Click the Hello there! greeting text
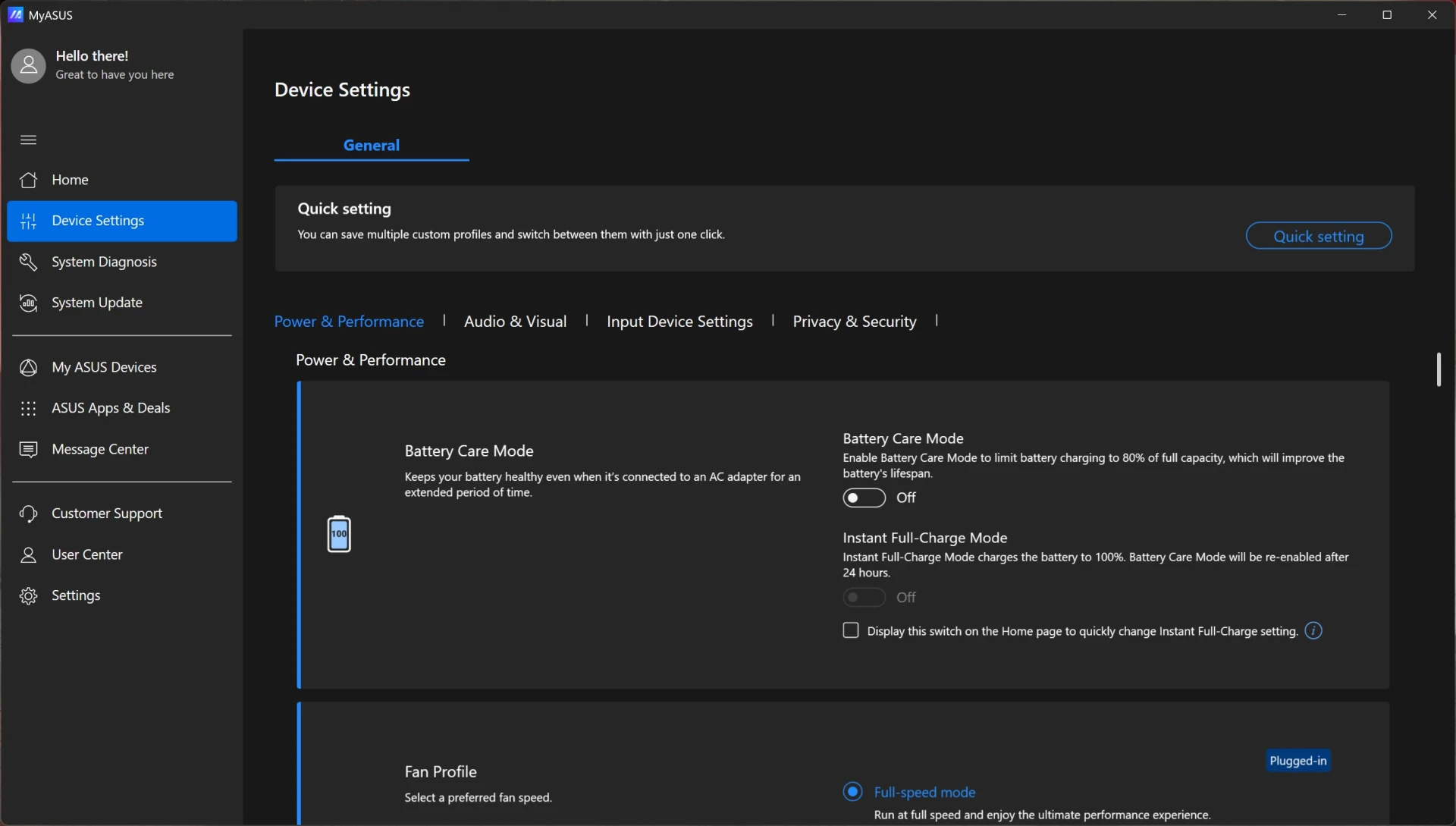 click(92, 55)
